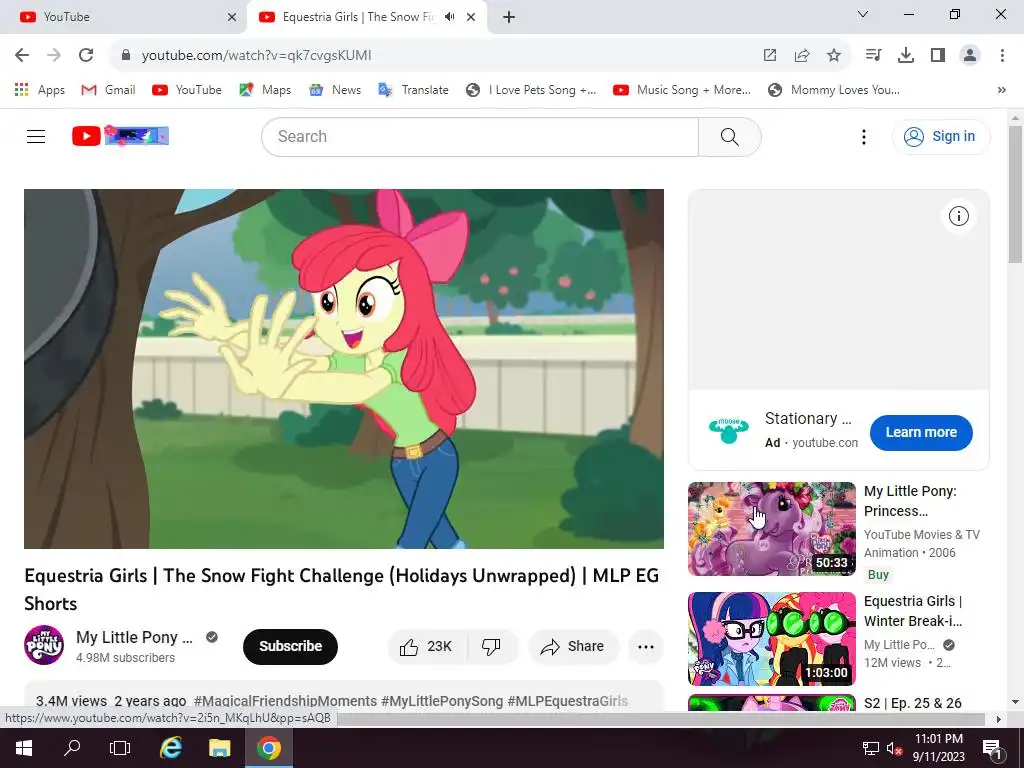Go back using browser back arrow
Image resolution: width=1024 pixels, height=768 pixels.
pyautogui.click(x=22, y=55)
